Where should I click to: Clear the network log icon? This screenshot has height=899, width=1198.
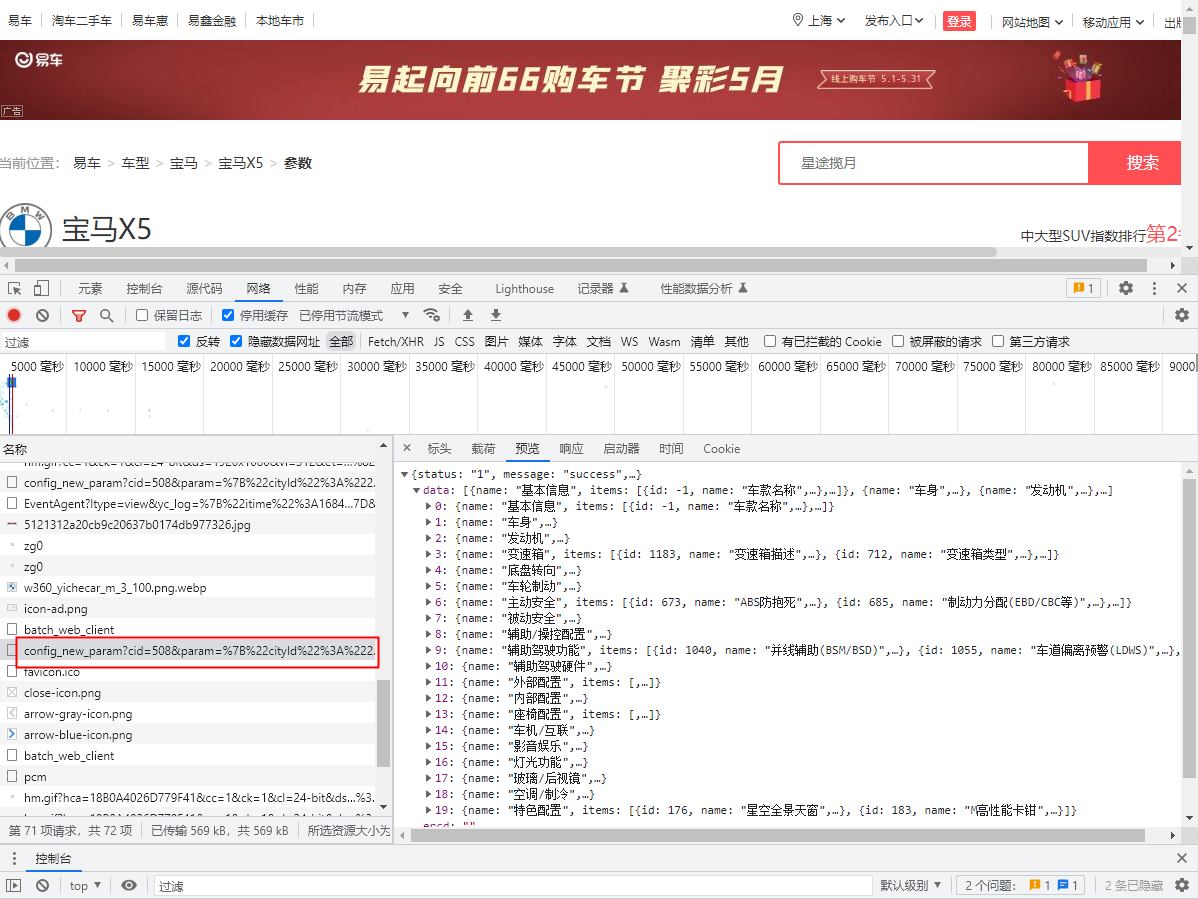pyautogui.click(x=43, y=315)
